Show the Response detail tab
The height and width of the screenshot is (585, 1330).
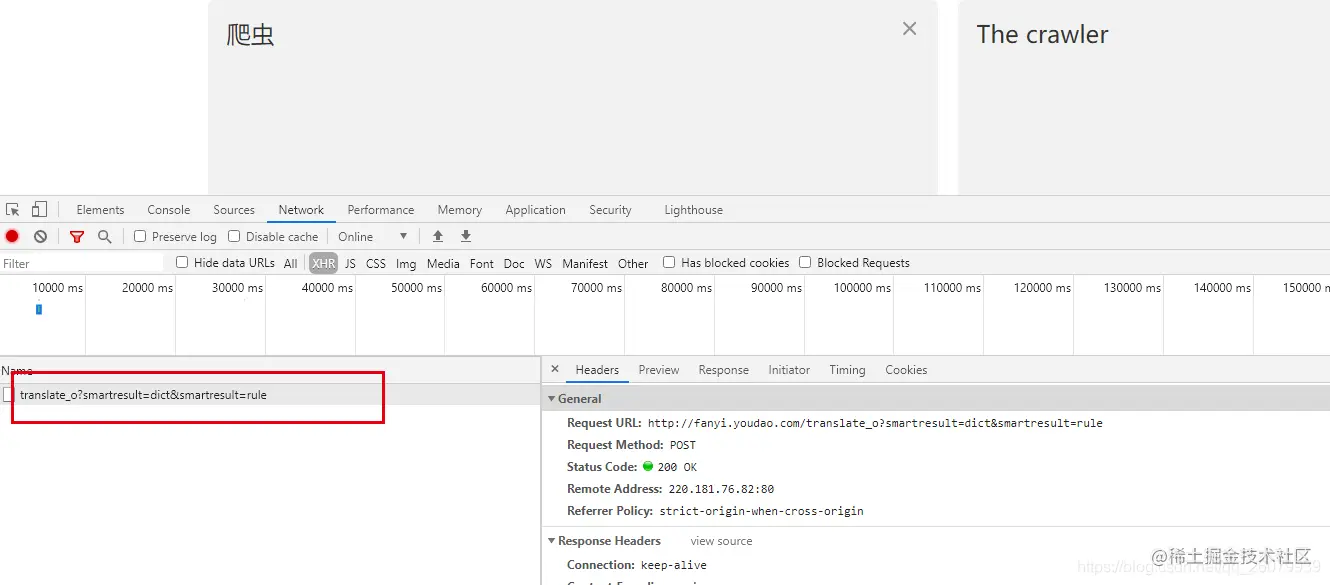[x=723, y=370]
